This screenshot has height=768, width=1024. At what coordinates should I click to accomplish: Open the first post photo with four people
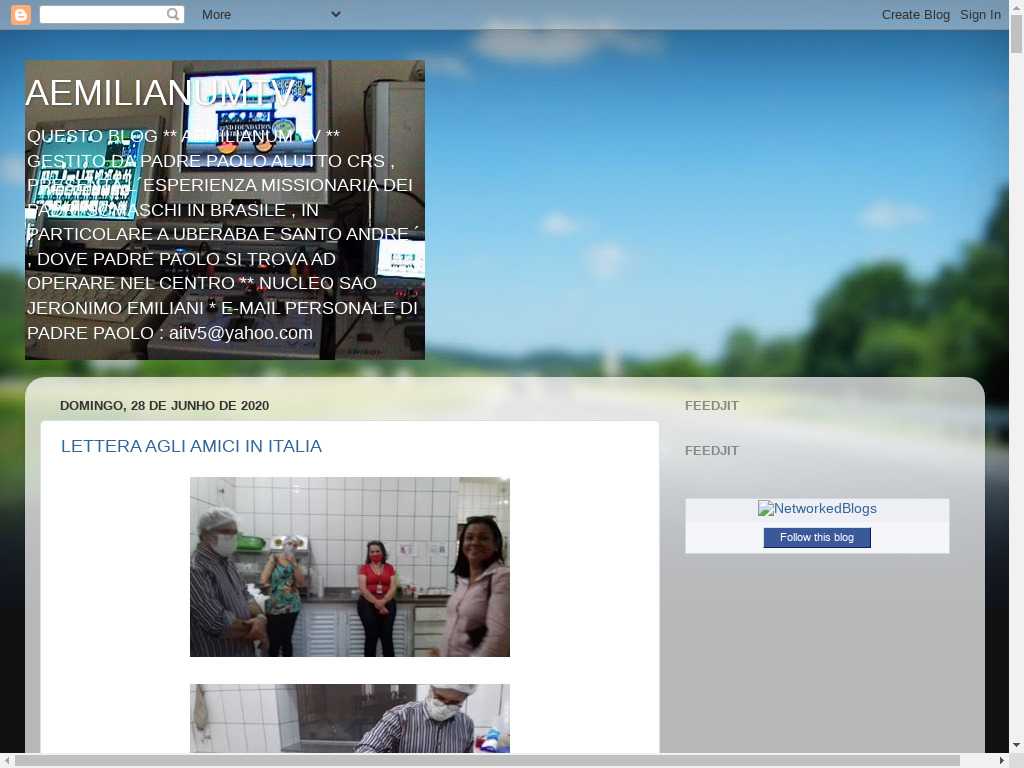pos(350,566)
